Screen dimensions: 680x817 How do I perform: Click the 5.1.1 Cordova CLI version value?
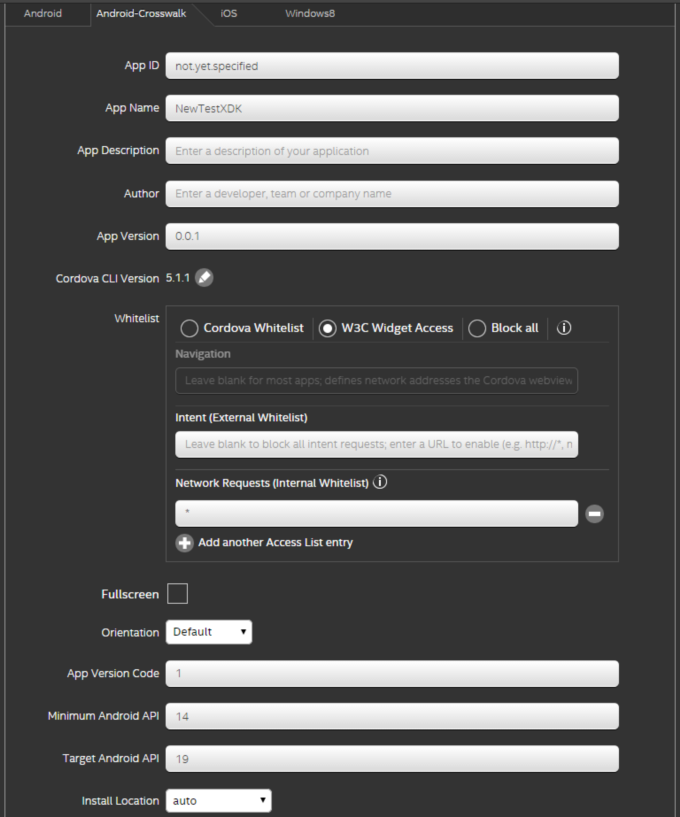[178, 278]
